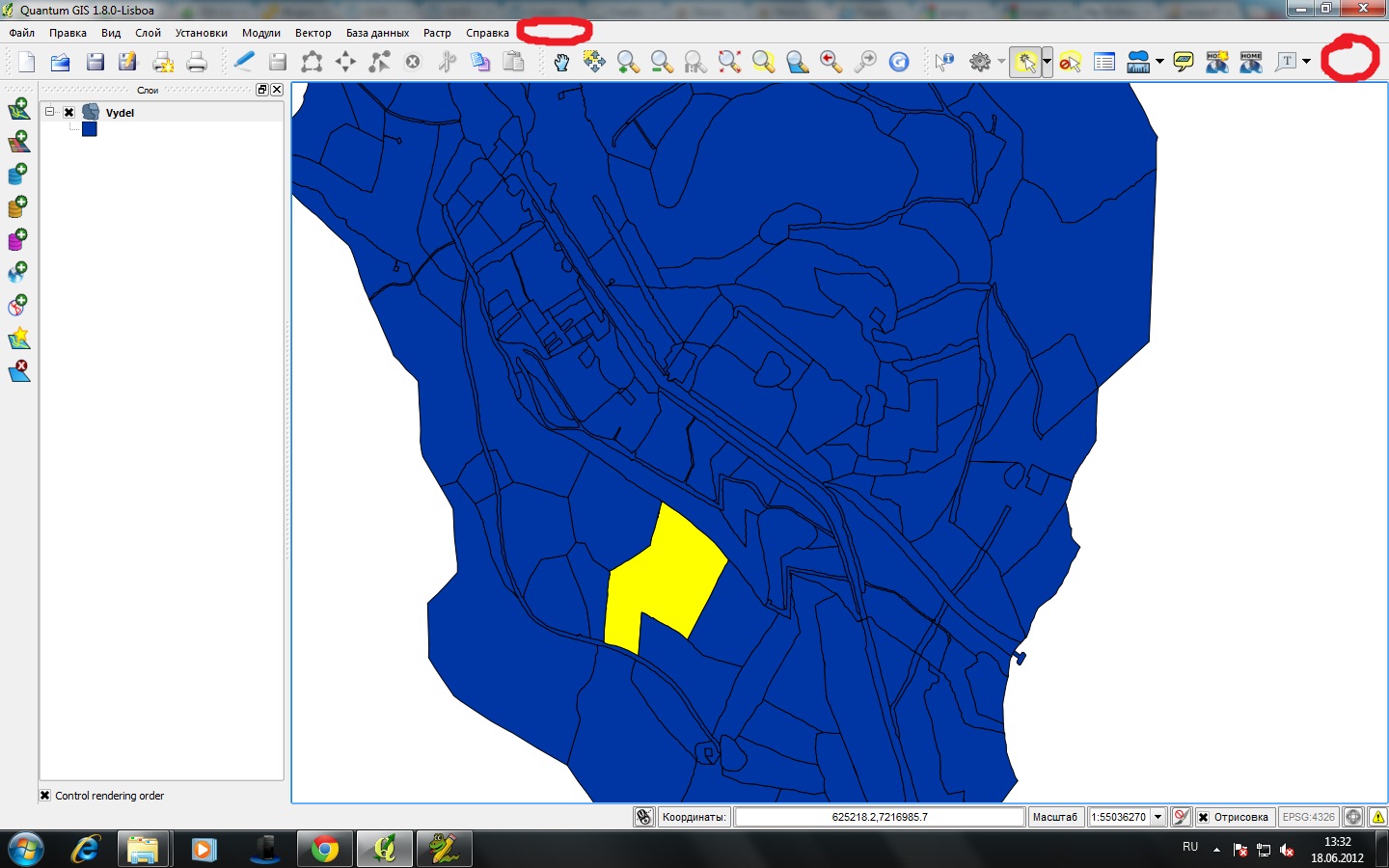Select the Pan Map hand tool

[561, 63]
